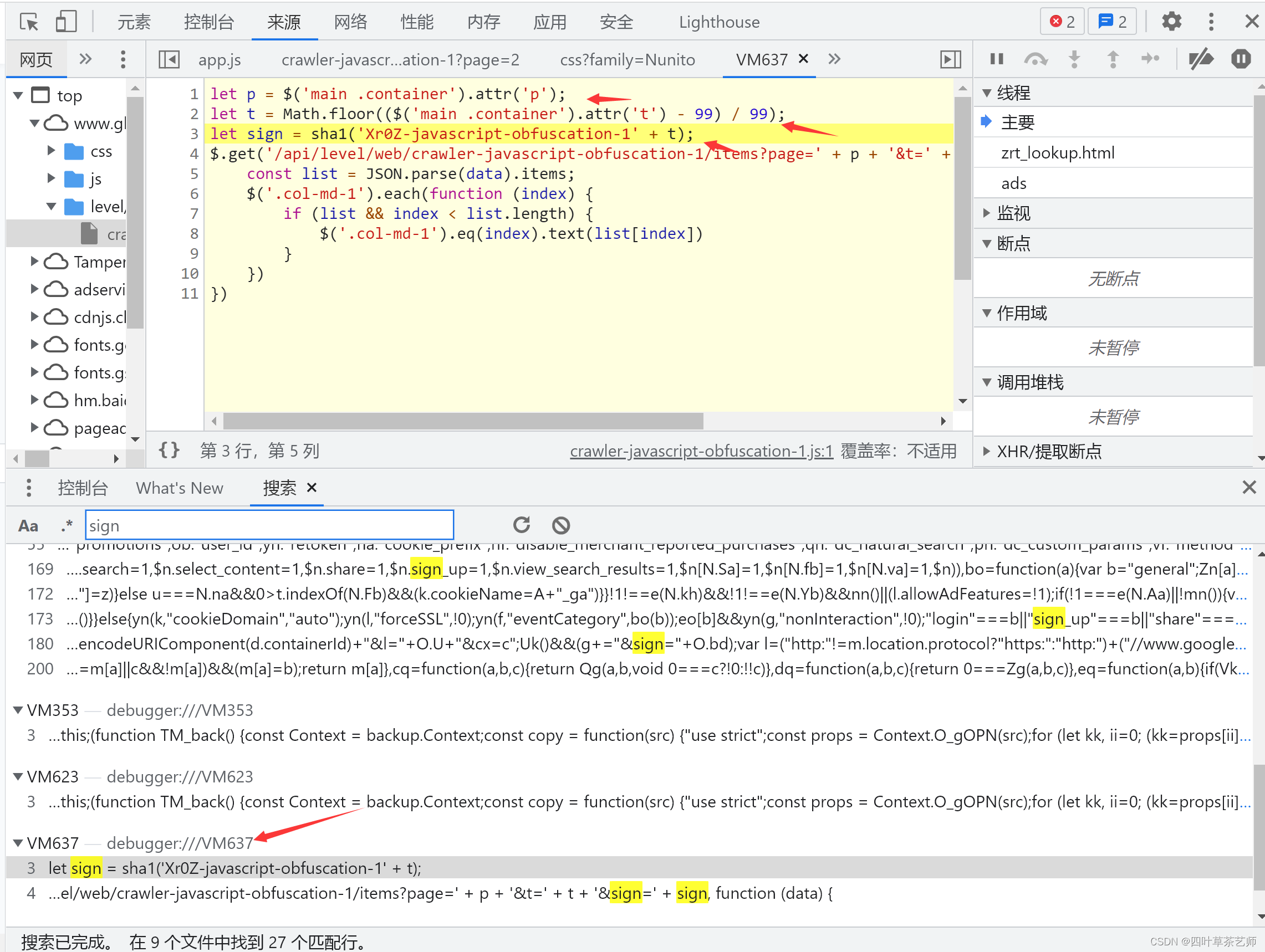Collapse the 作用域 section
Screen dimensions: 1265x952
987,313
